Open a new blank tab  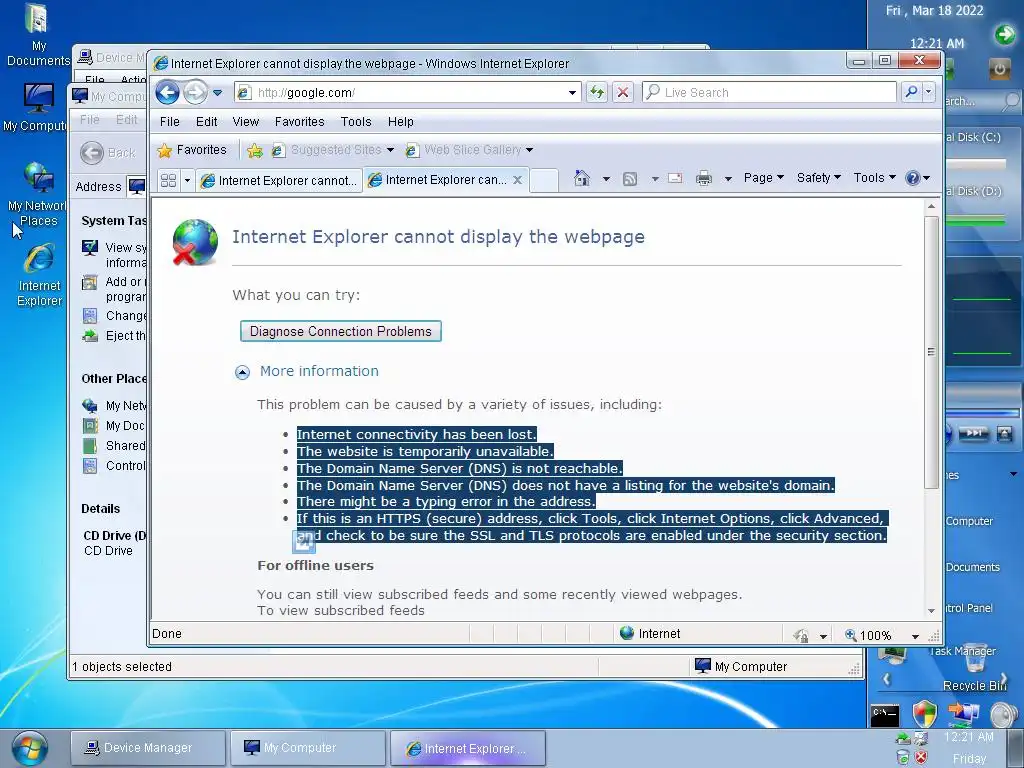(x=543, y=180)
